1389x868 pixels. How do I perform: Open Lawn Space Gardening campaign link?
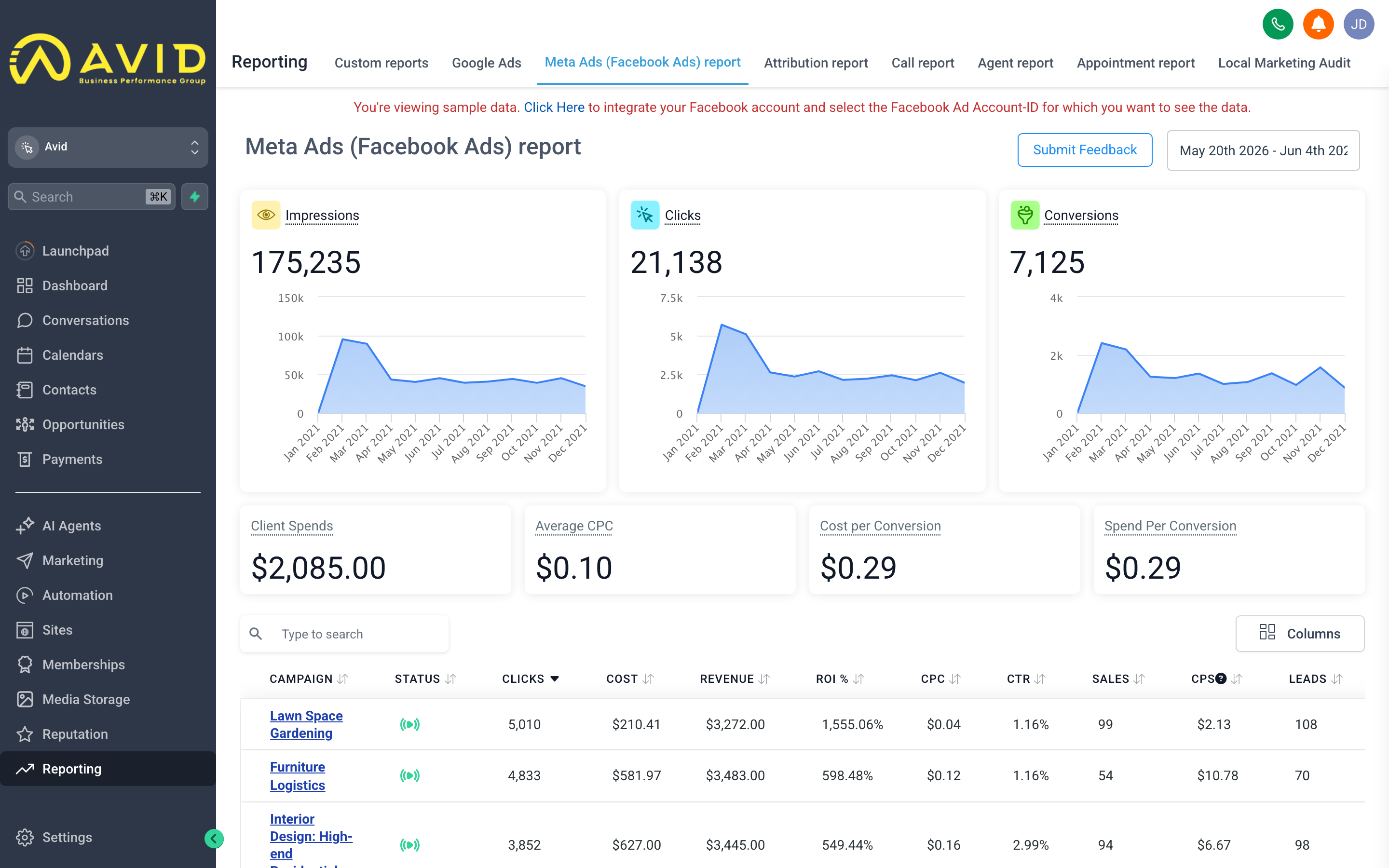(x=306, y=724)
